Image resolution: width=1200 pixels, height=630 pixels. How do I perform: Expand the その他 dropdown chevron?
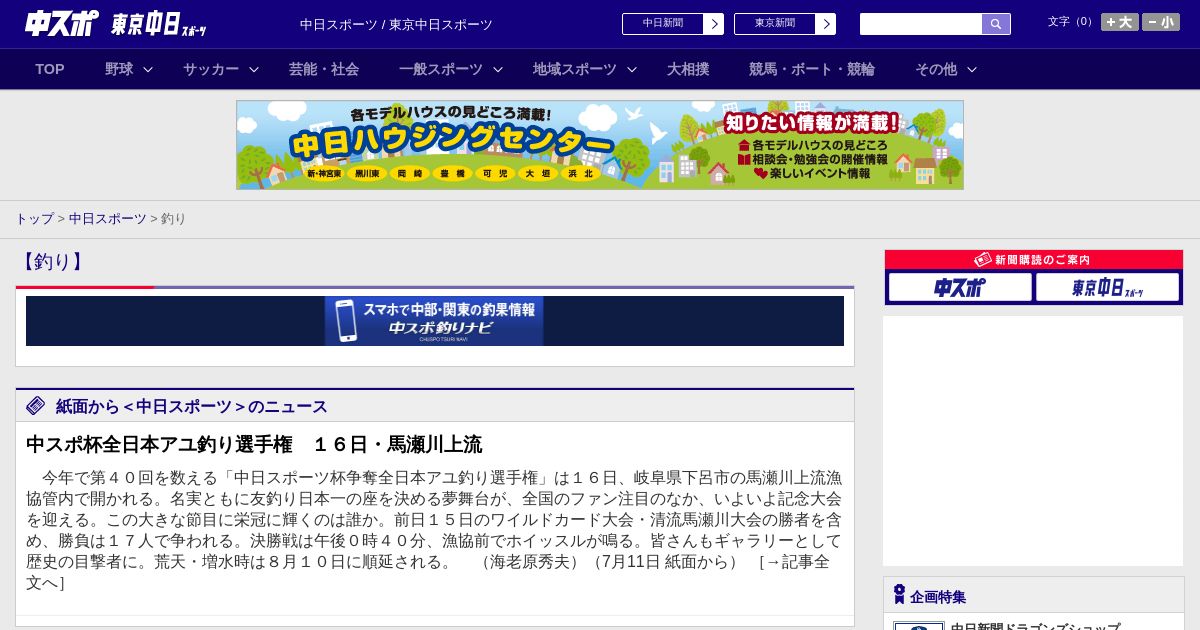coord(972,69)
